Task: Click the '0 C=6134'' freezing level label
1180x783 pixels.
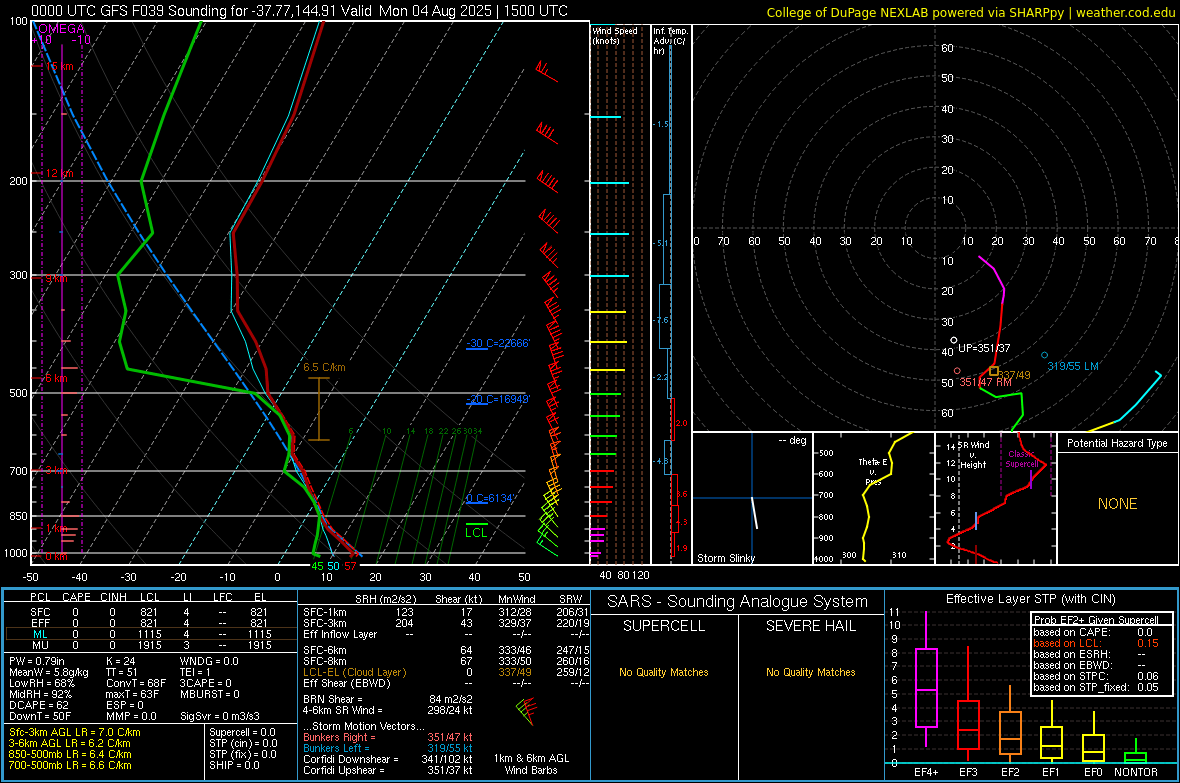Action: [491, 498]
